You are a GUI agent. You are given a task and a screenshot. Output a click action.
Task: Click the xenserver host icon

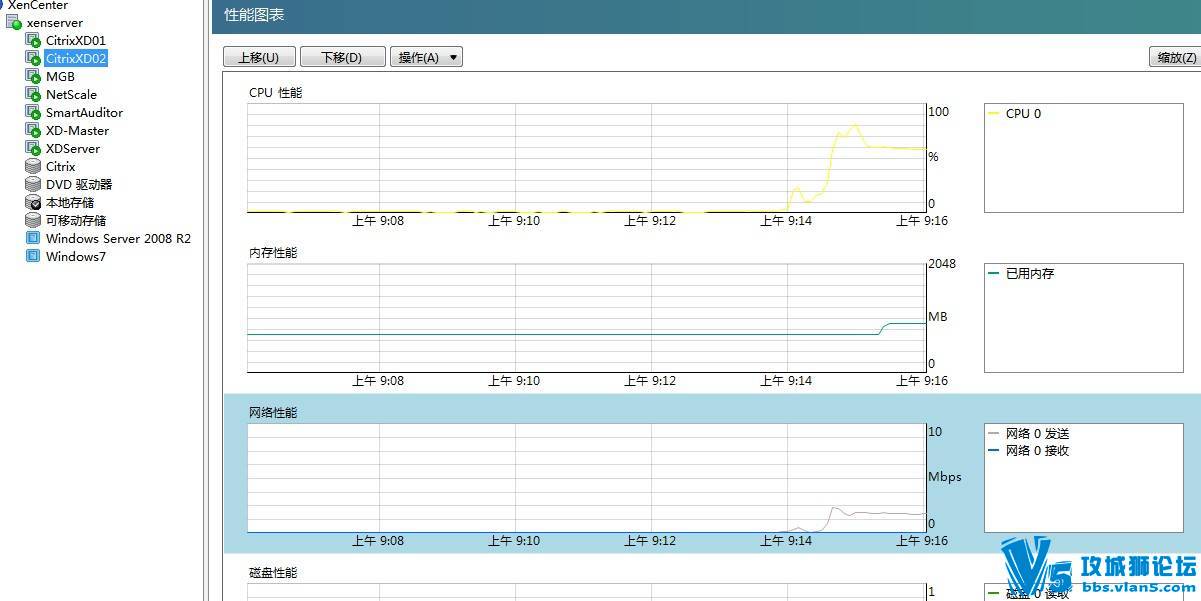point(14,23)
